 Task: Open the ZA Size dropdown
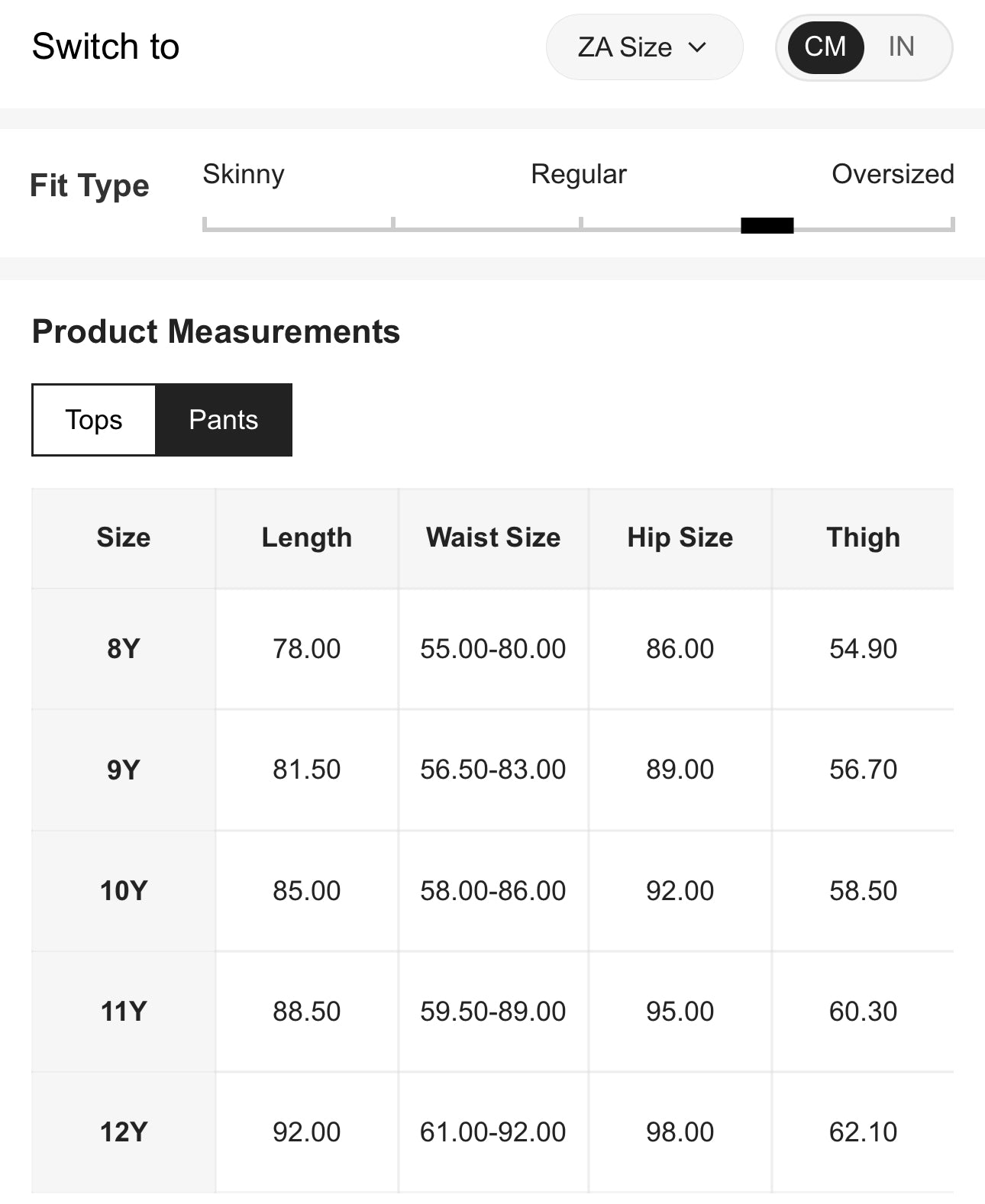click(643, 47)
